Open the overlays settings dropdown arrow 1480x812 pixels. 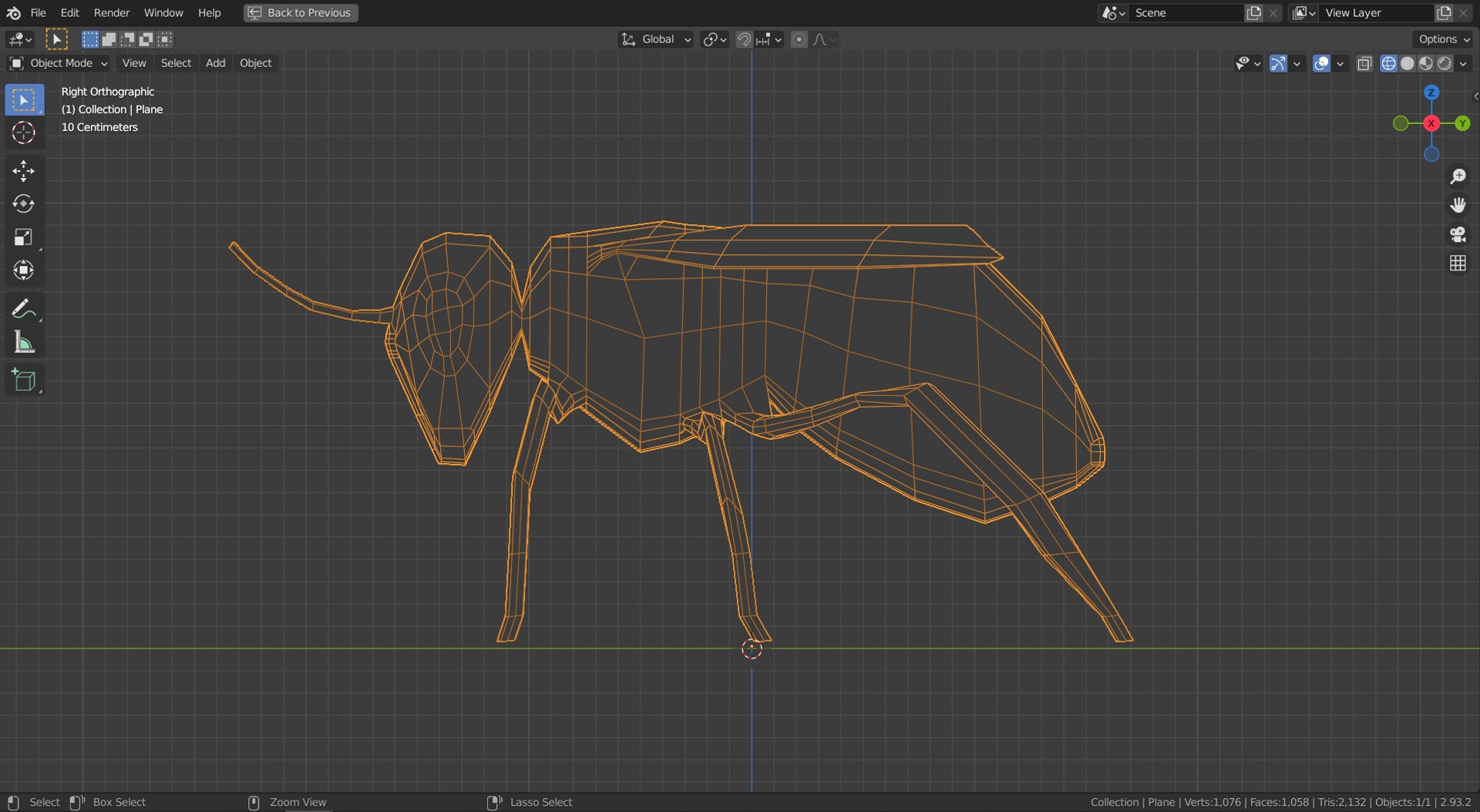tap(1340, 63)
